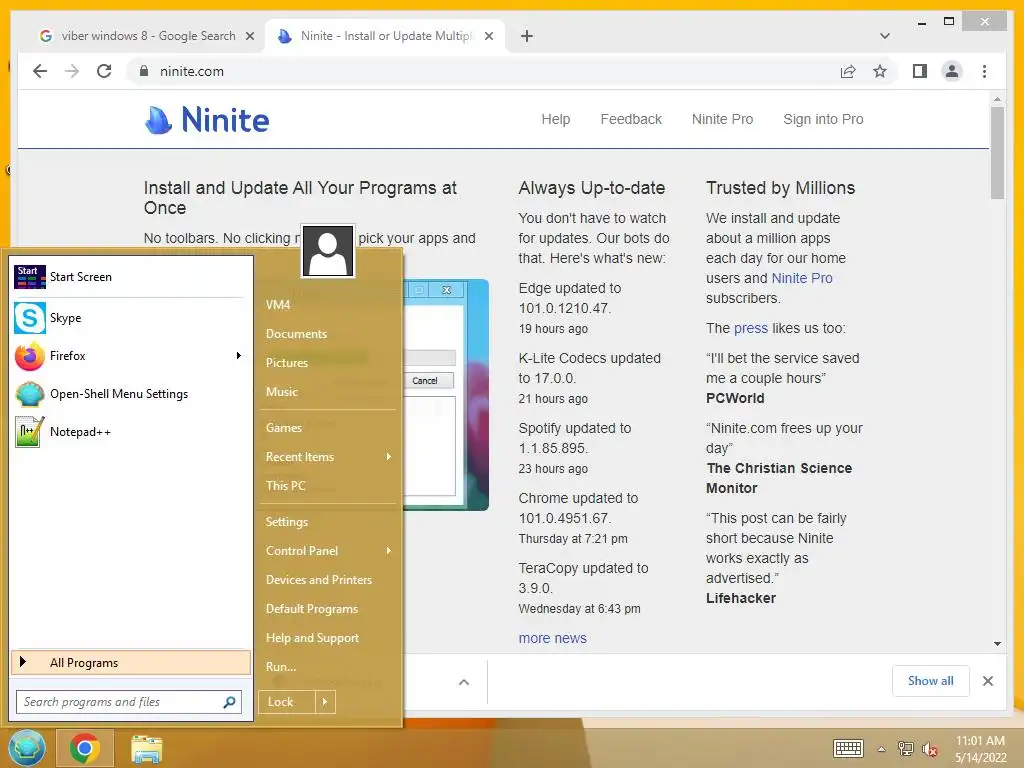
Task: Open the Feedback link
Action: pyautogui.click(x=631, y=120)
